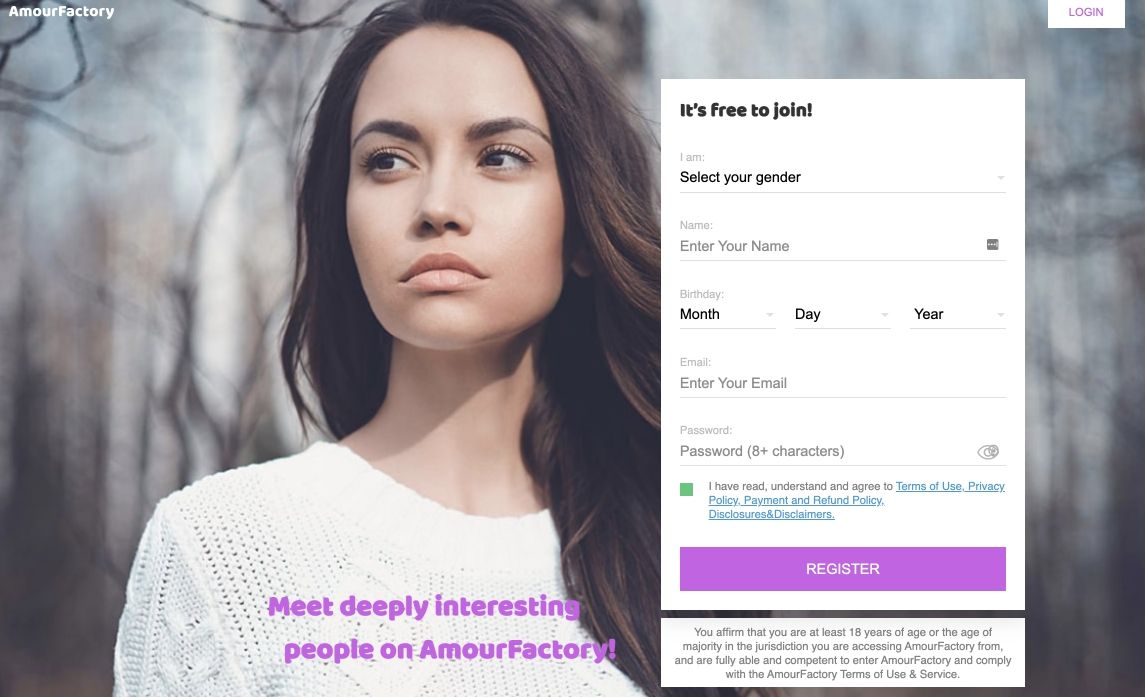Click the purple REGISTER button
Screen dimensions: 1145x697
[843, 569]
